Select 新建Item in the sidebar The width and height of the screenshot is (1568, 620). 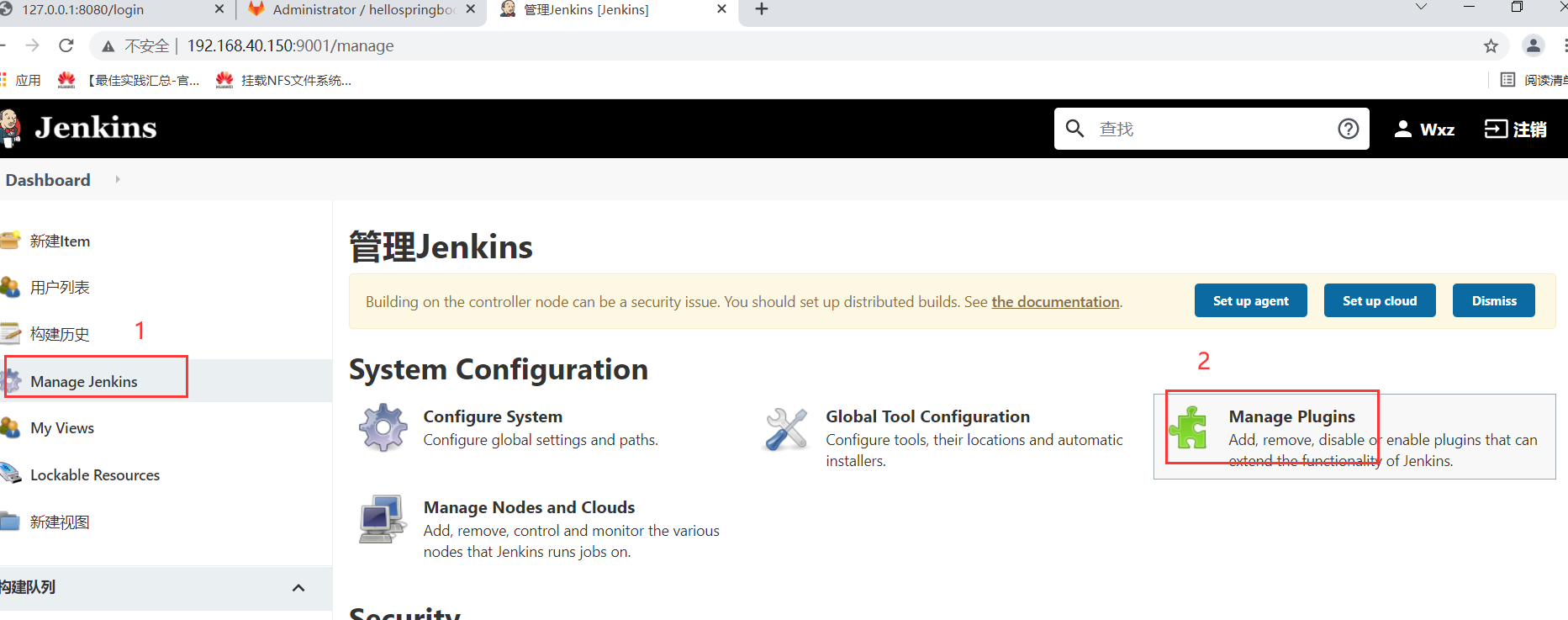coord(60,241)
